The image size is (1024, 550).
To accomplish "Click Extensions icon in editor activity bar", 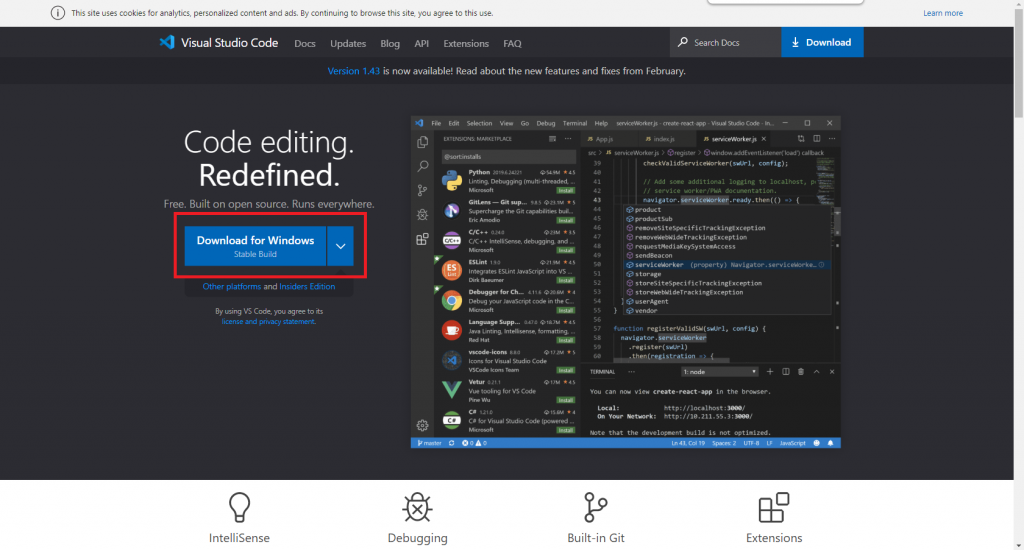I will pos(423,239).
